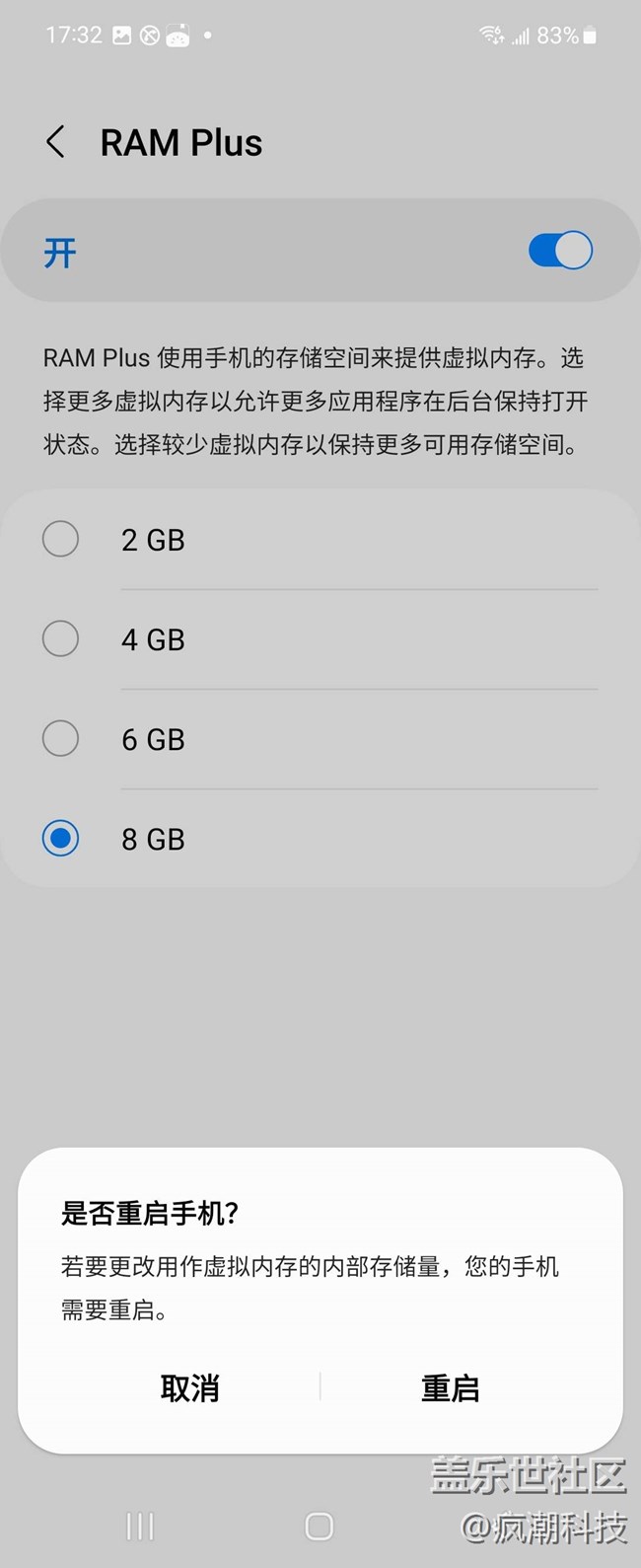Tap the 是否重启手机? dialog title
The height and width of the screenshot is (1568, 641).
pos(150,1213)
